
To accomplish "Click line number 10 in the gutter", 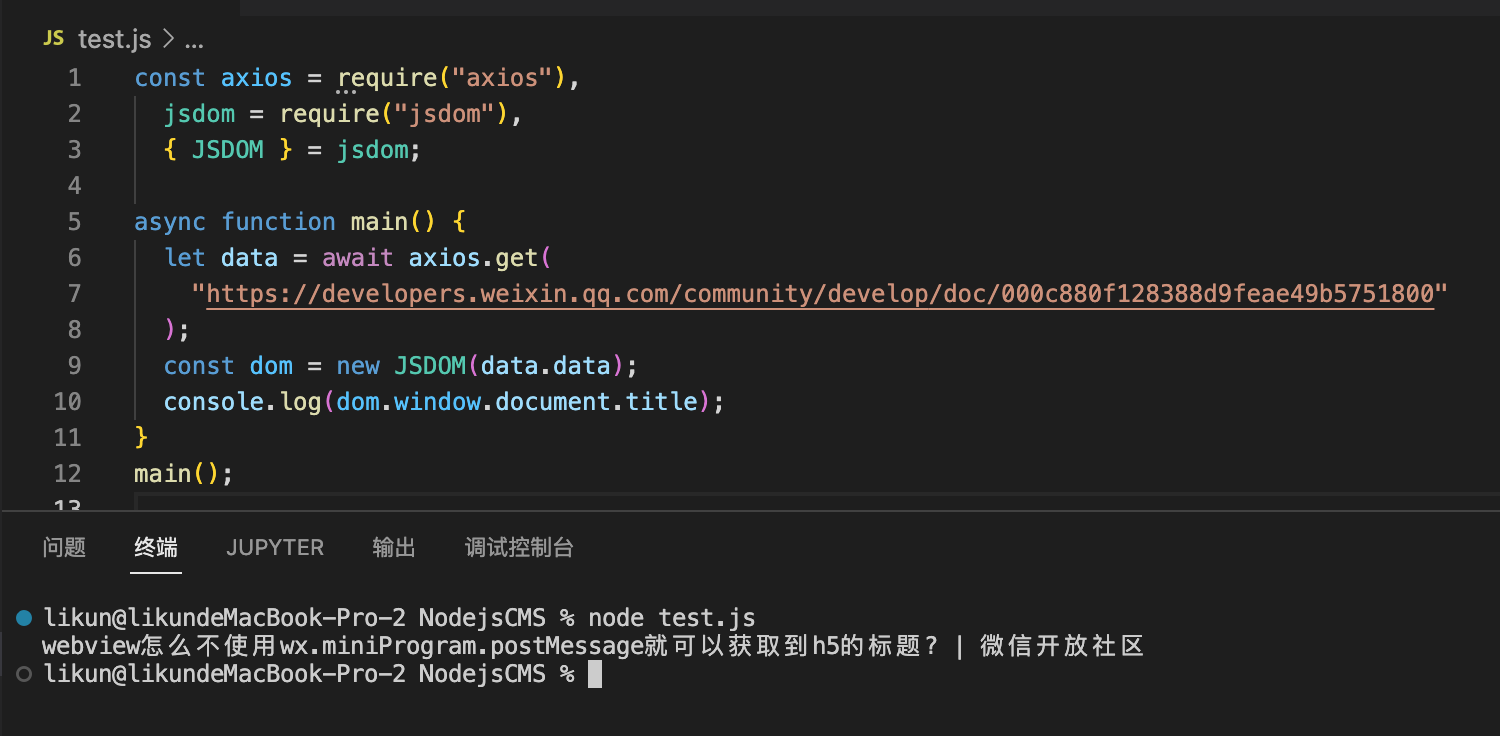I will [x=67, y=402].
